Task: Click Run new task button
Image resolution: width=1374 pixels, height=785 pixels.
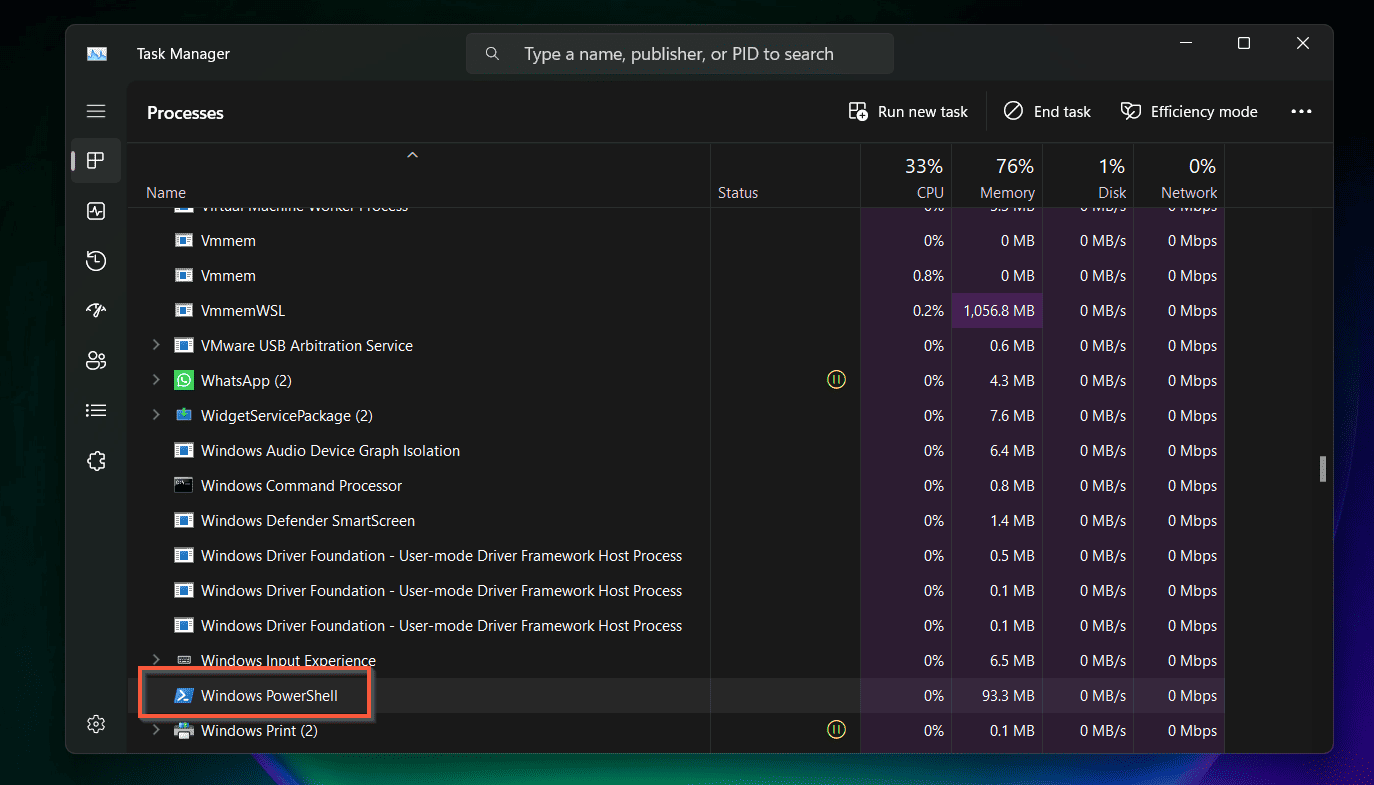Action: click(x=908, y=112)
